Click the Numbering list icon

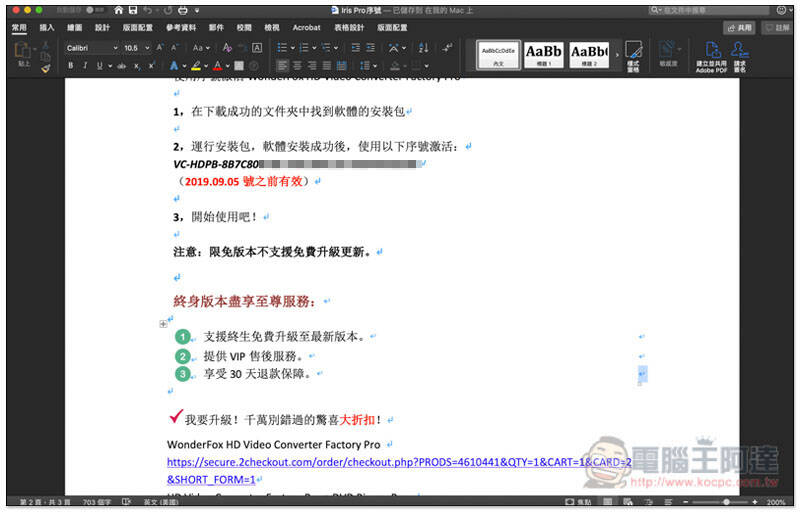point(304,47)
